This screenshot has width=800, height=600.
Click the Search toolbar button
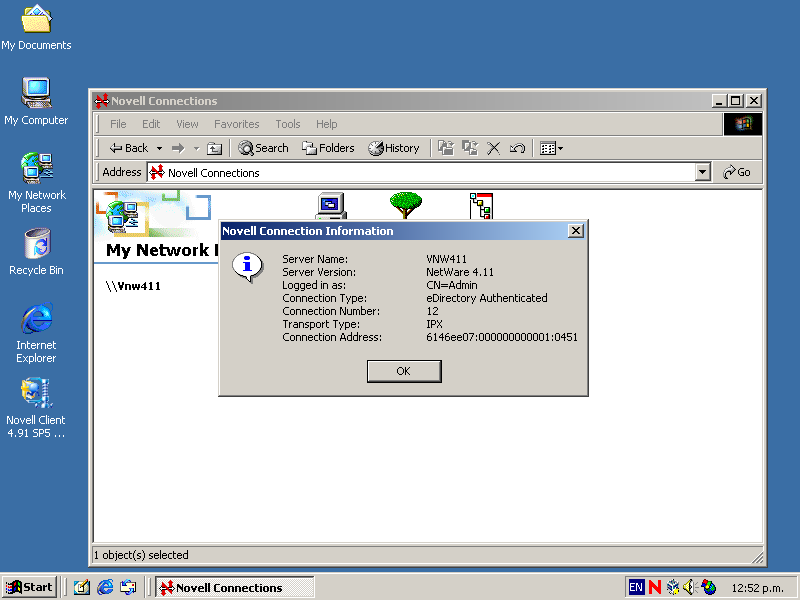[x=263, y=148]
